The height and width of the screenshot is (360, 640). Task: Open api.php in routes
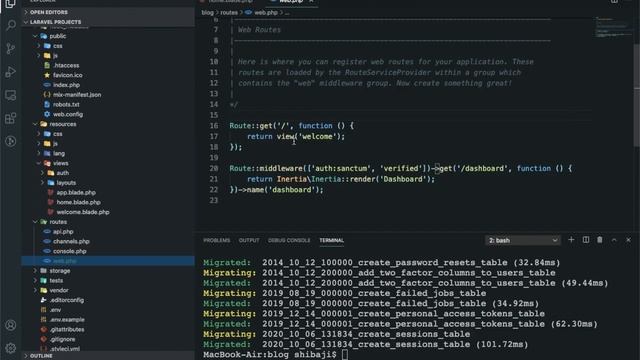tap(63, 232)
